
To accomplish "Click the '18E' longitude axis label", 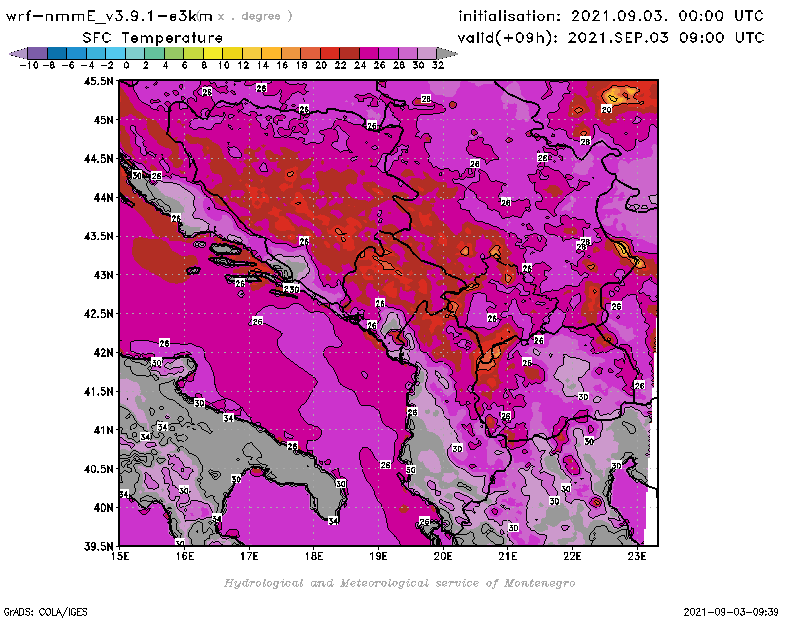I will pos(314,556).
